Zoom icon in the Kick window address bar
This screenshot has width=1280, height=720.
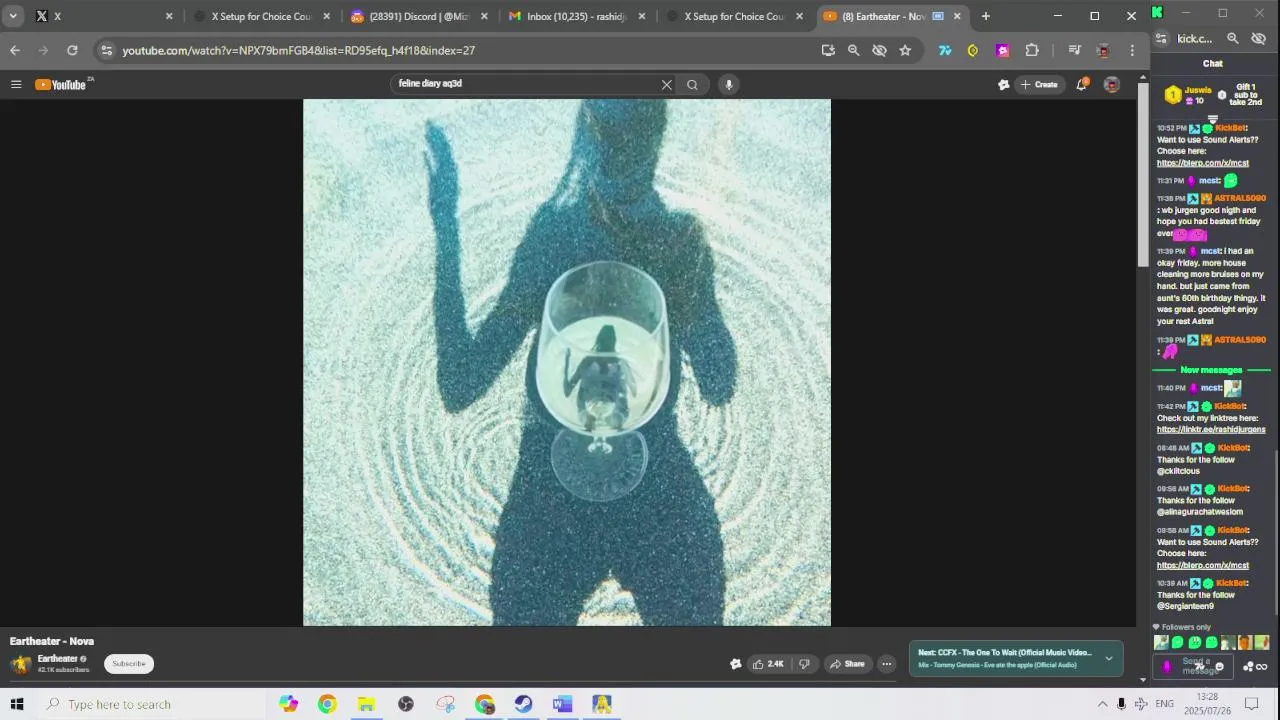point(1233,39)
